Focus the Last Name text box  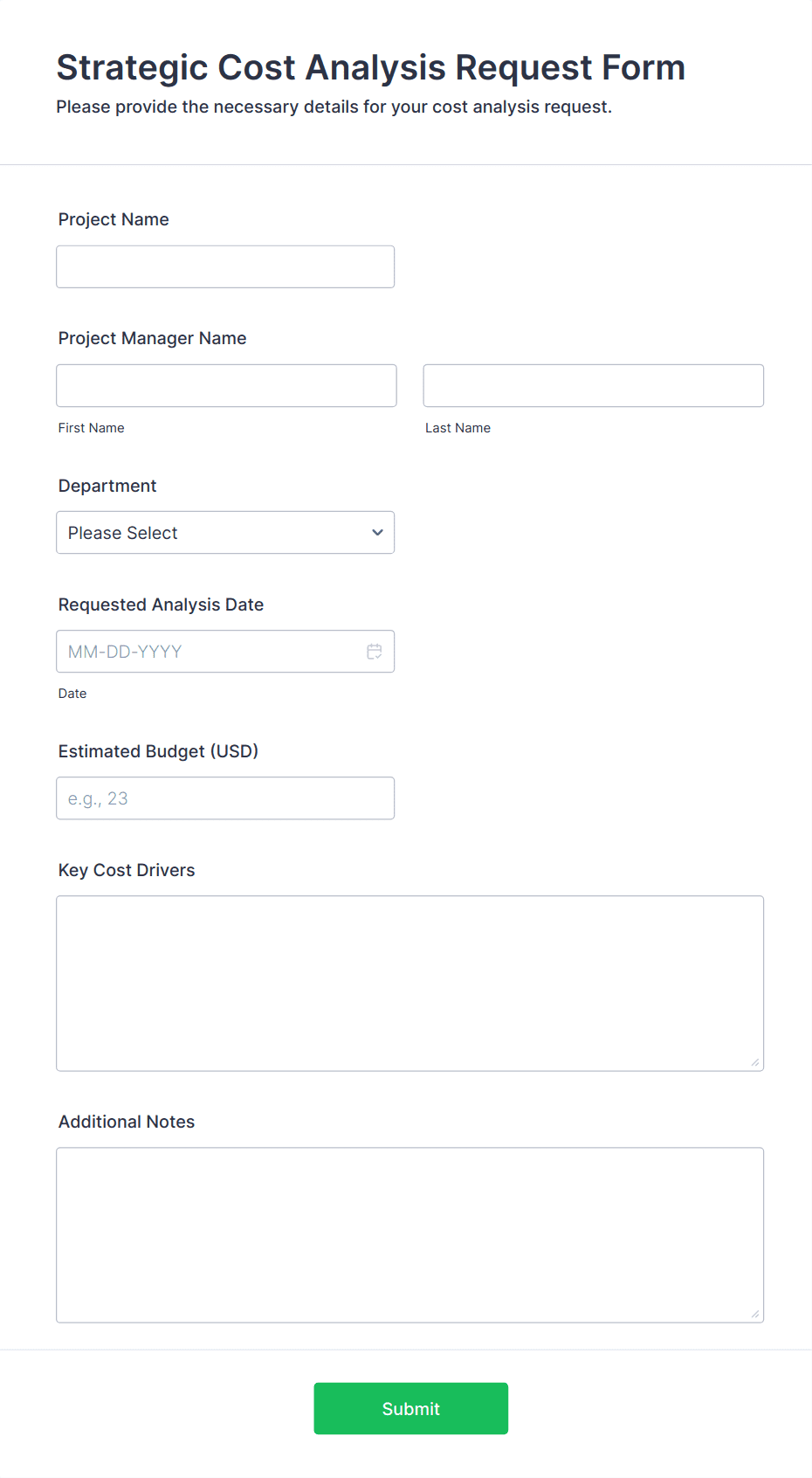(594, 386)
